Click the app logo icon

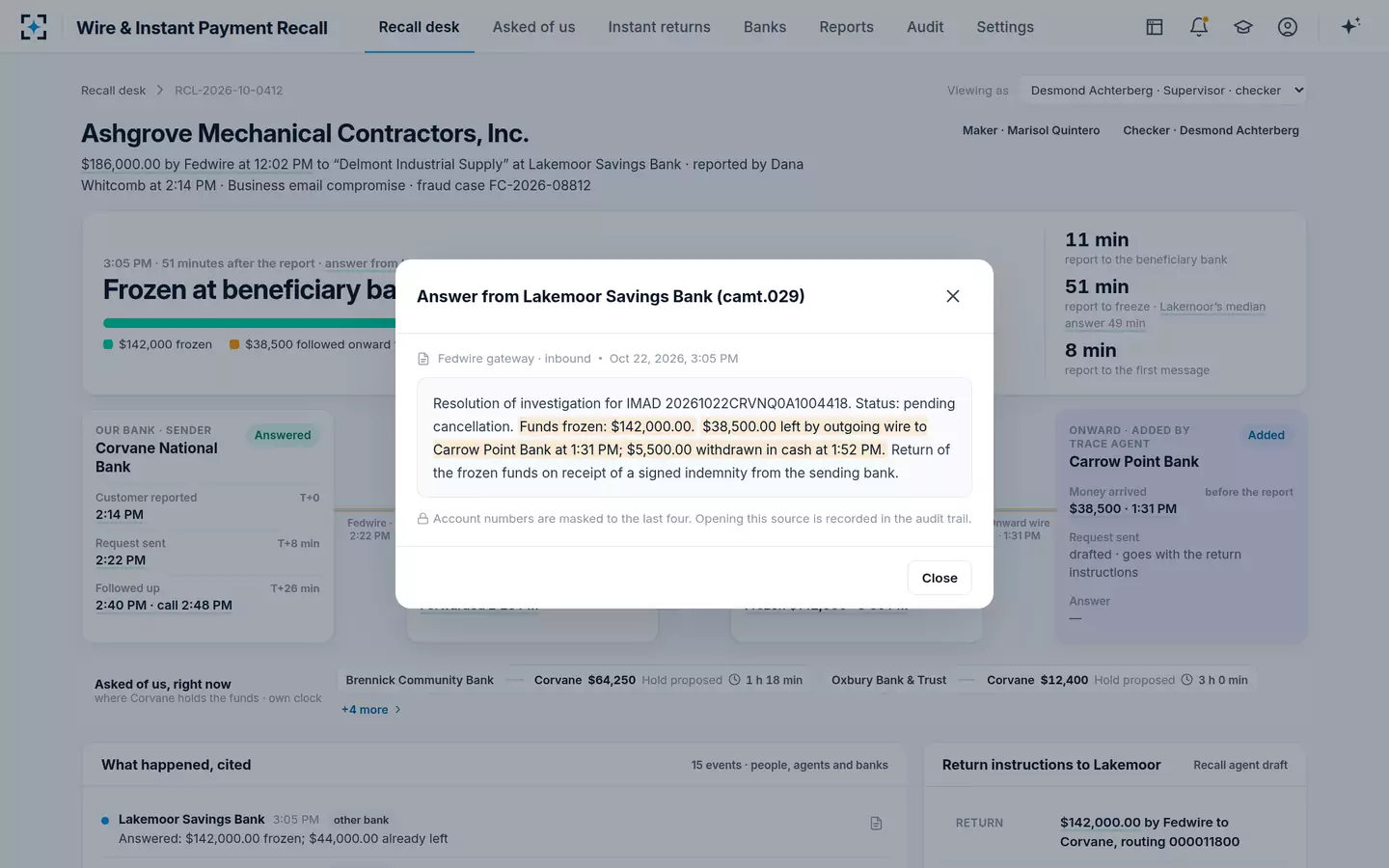[34, 27]
